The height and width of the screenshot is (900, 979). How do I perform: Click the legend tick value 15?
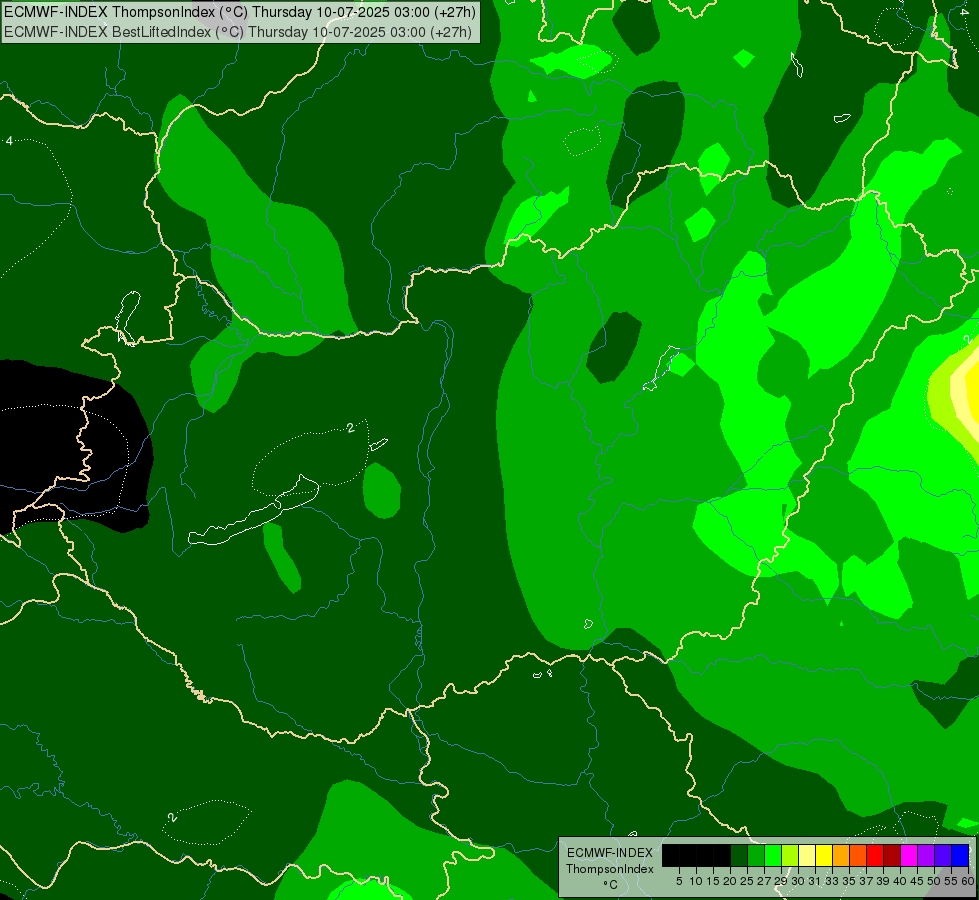[x=714, y=881]
